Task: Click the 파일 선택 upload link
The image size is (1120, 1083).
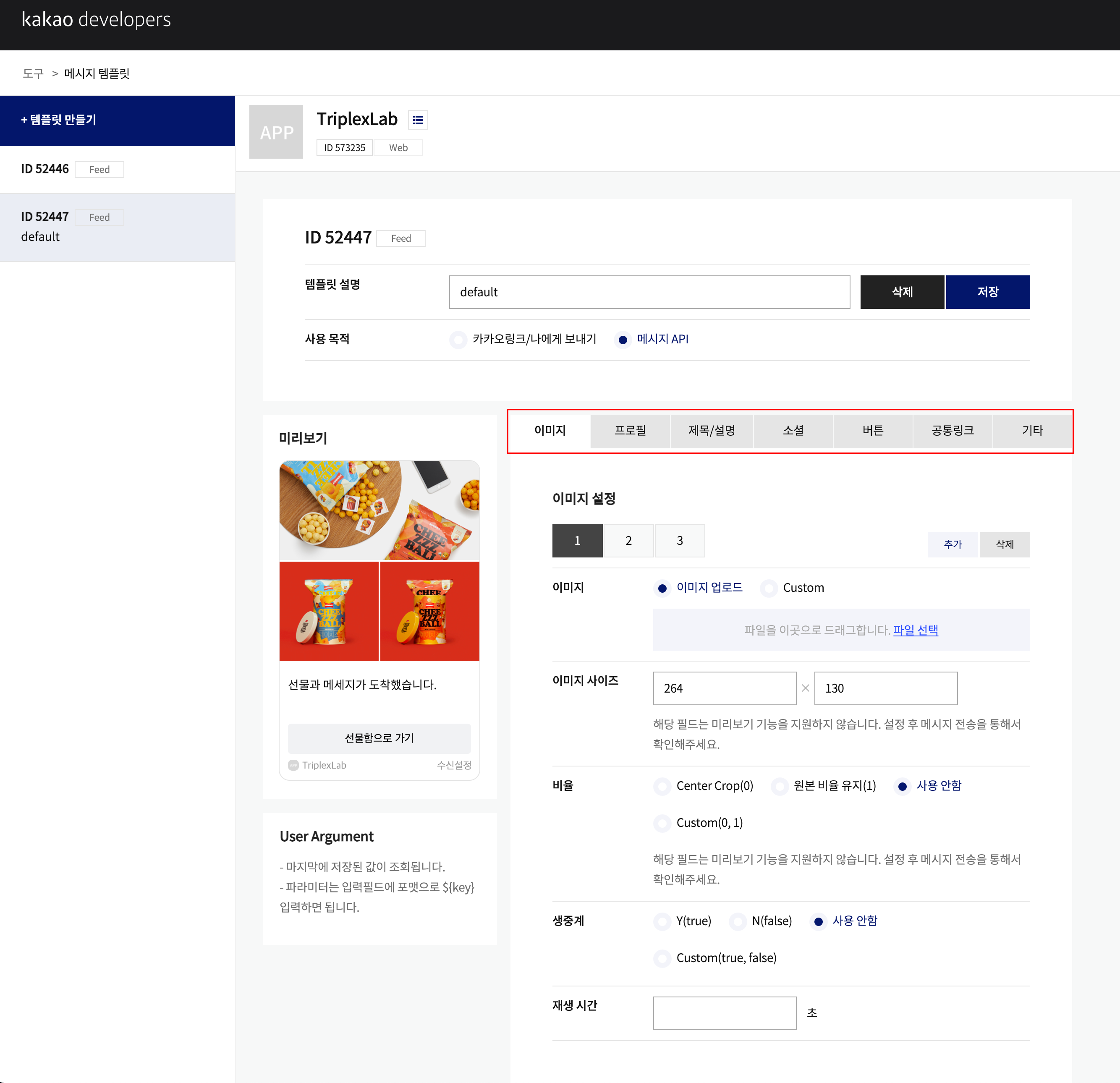Action: 916,630
